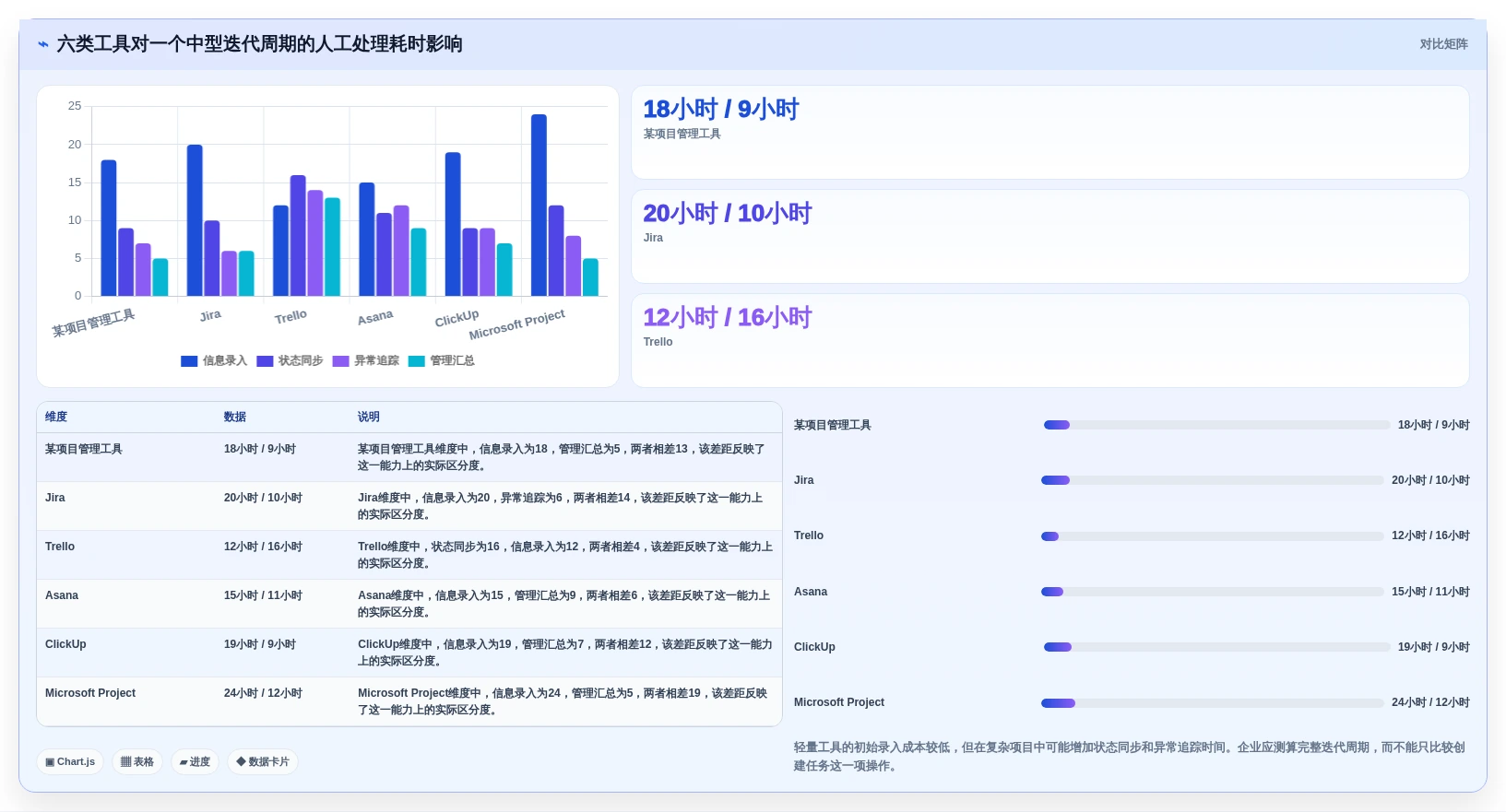Hide the 管理汇总 legend series
1506x812 pixels.
(442, 361)
